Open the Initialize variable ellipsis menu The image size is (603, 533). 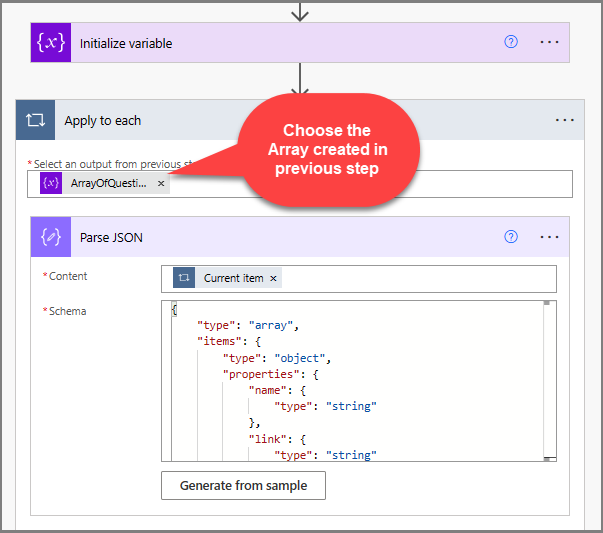pos(549,42)
